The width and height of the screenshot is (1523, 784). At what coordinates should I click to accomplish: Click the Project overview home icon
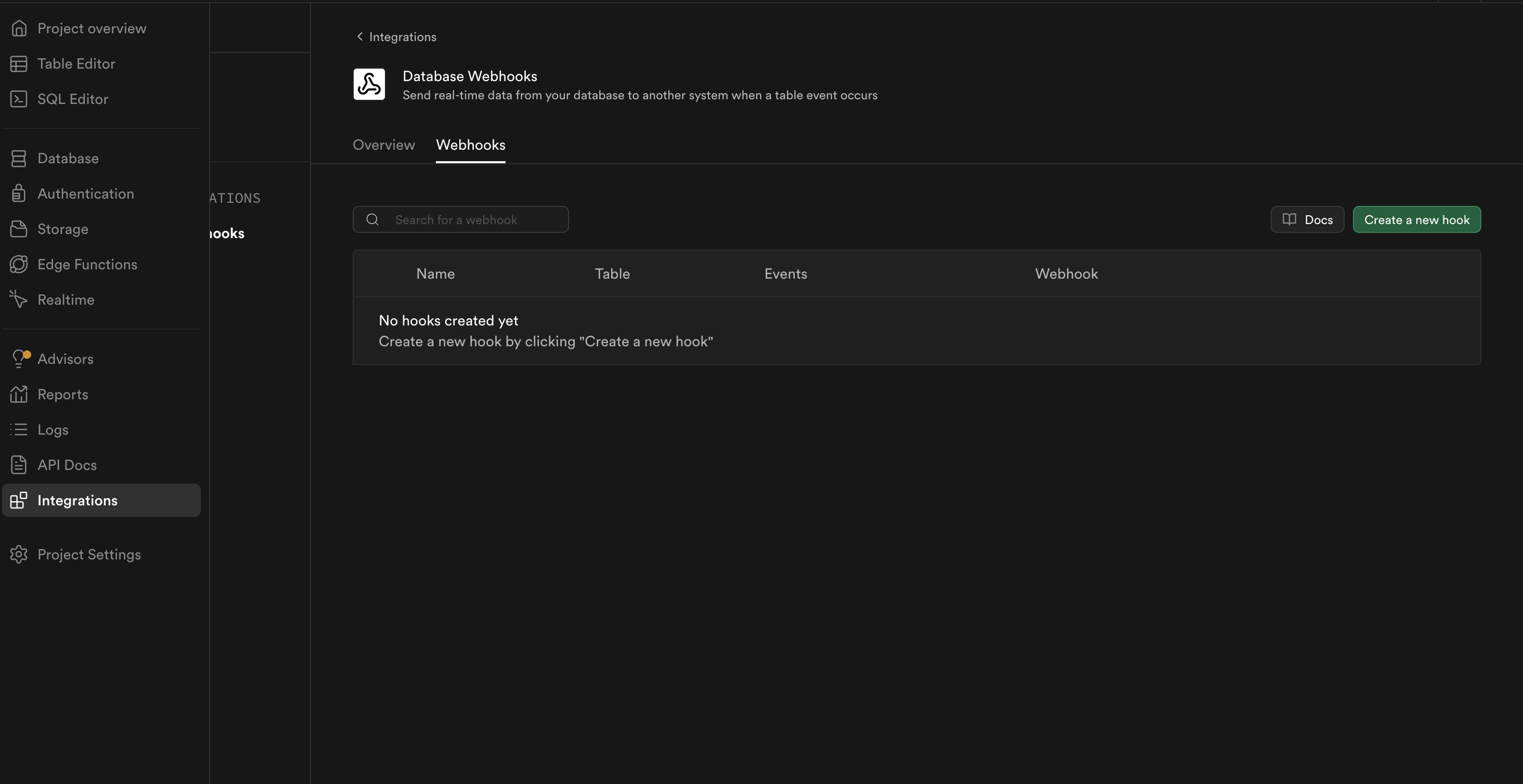click(19, 29)
